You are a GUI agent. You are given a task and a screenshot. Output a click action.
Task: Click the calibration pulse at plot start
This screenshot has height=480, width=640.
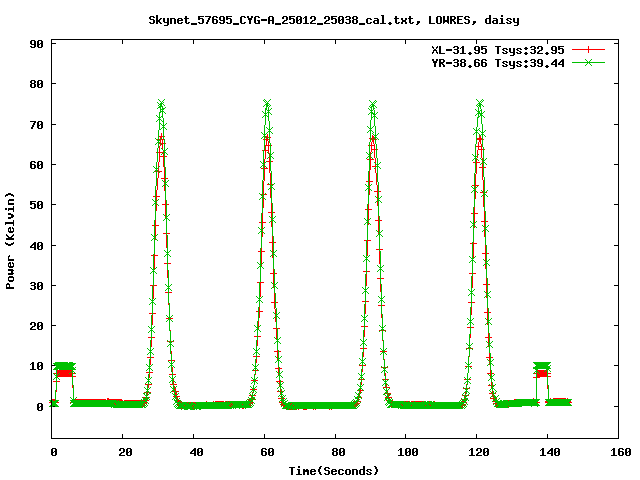[x=64, y=369]
